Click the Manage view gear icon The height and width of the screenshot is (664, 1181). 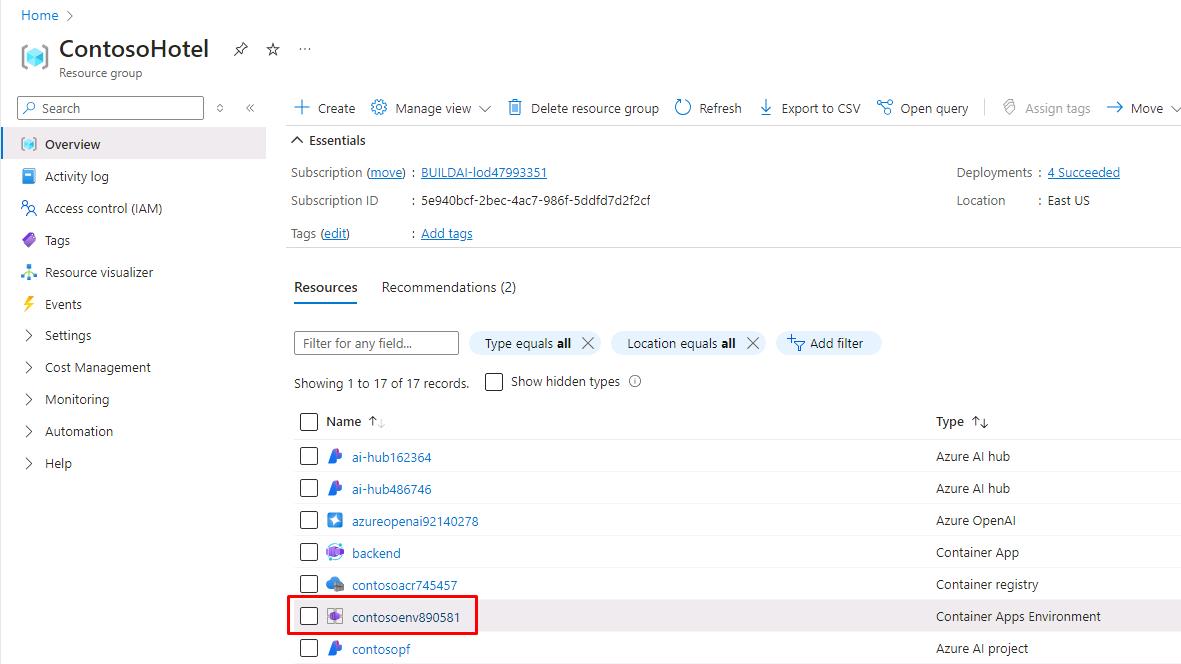(x=379, y=108)
